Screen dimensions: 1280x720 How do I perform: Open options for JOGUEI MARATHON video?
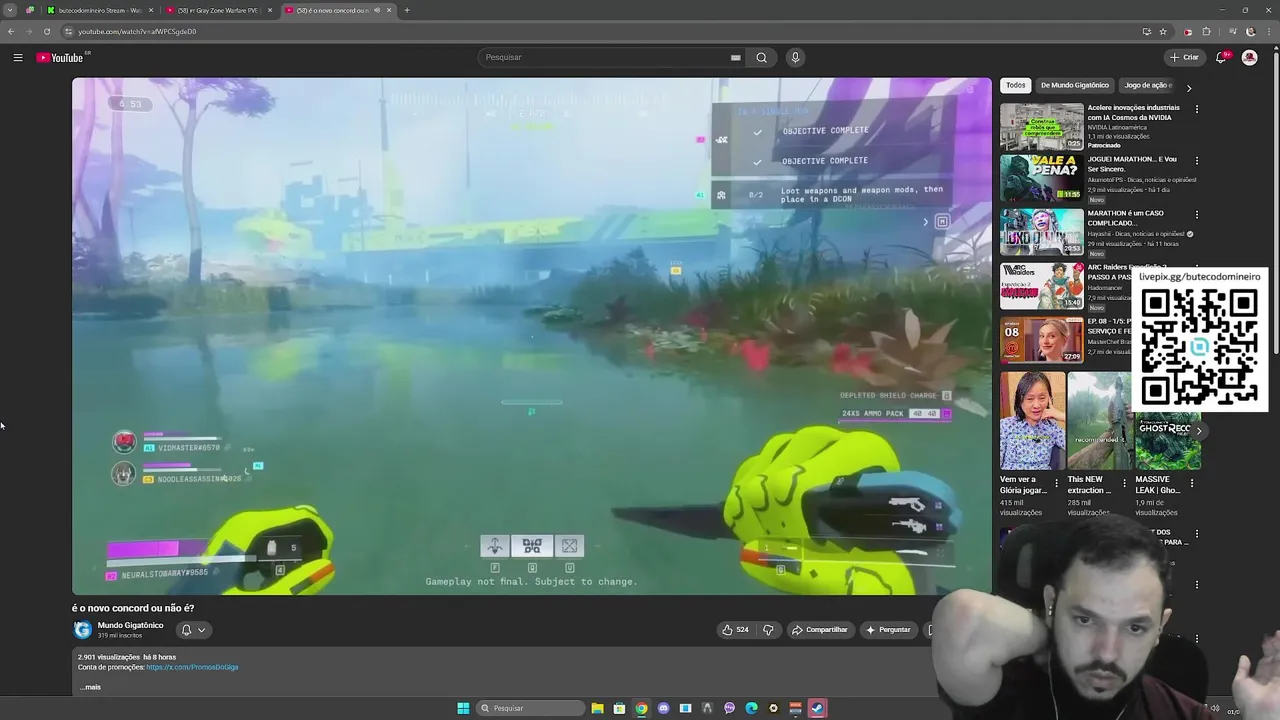click(1196, 160)
